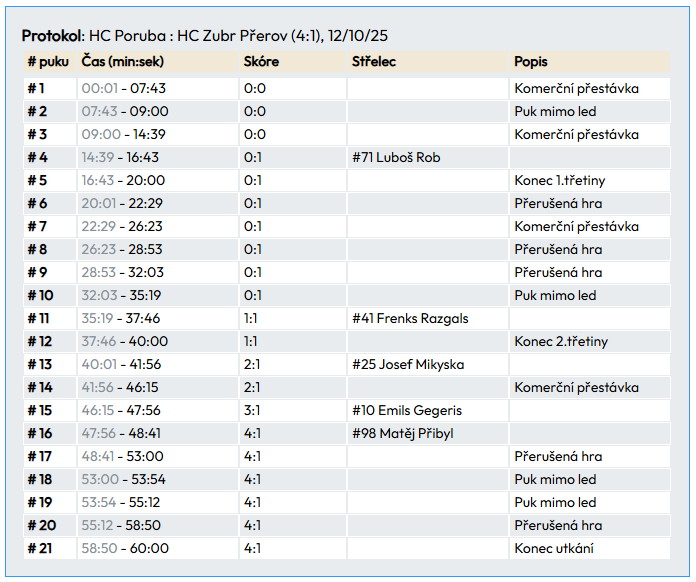Image resolution: width=696 pixels, height=582 pixels.
Task: Select puck number '# 21'
Action: point(39,549)
